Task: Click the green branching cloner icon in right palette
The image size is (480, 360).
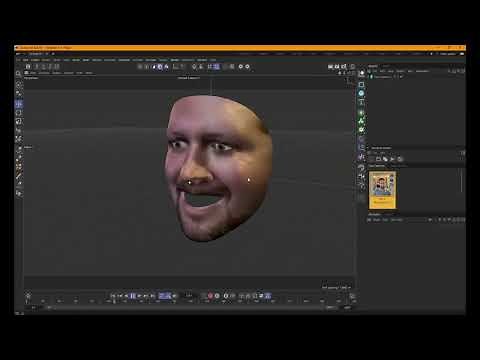Action: pos(361,121)
